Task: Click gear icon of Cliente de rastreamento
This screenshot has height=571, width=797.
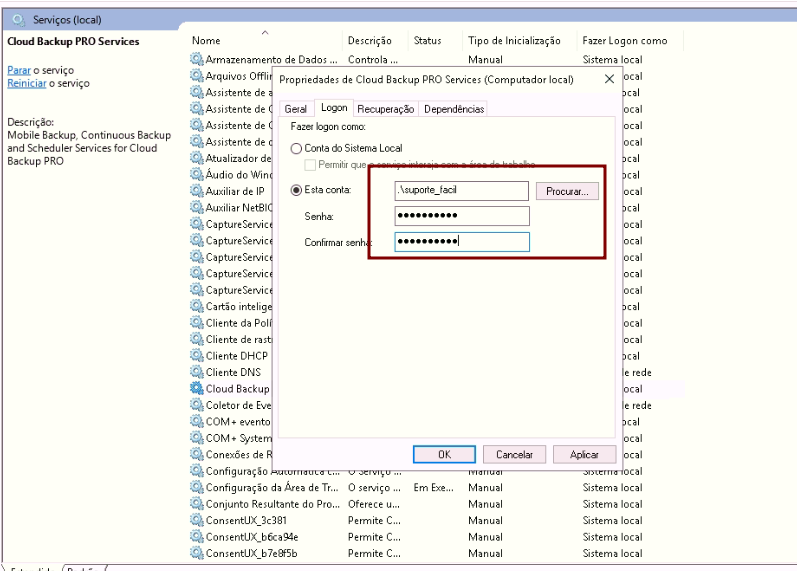Action: pyautogui.click(x=197, y=339)
